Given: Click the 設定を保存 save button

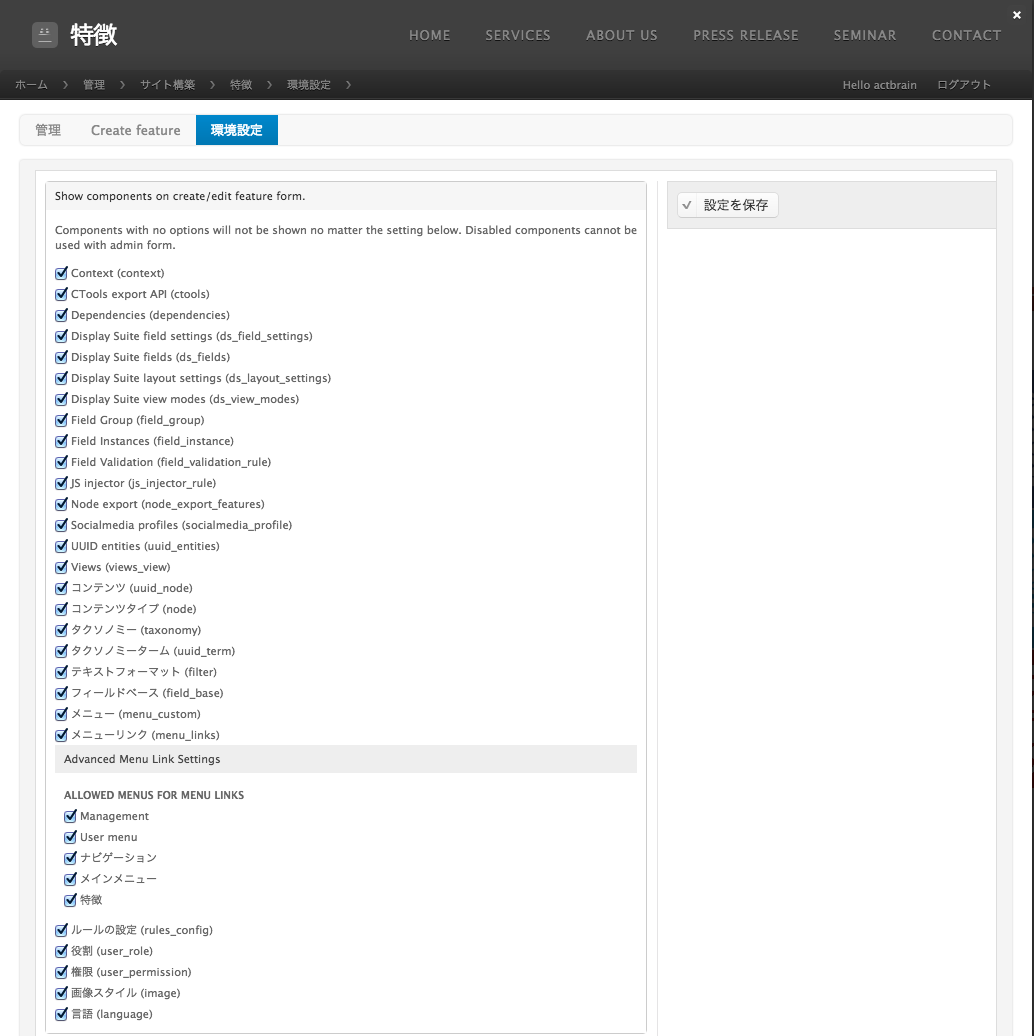Looking at the screenshot, I should coord(726,205).
